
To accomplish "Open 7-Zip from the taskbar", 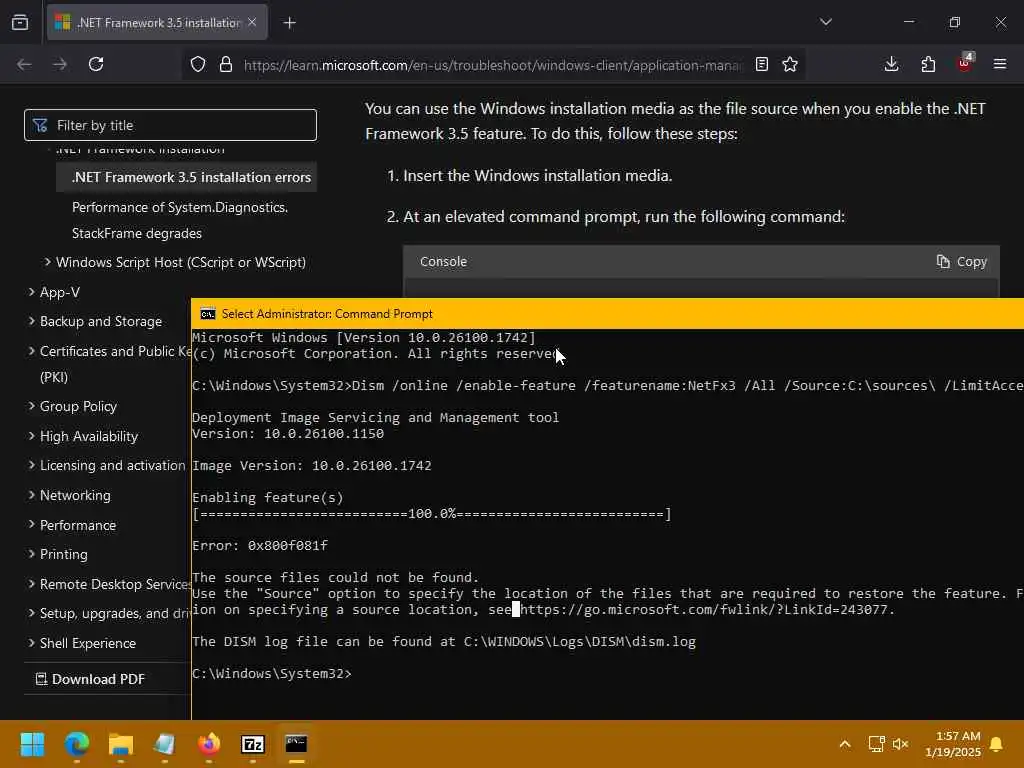I will (x=253, y=744).
